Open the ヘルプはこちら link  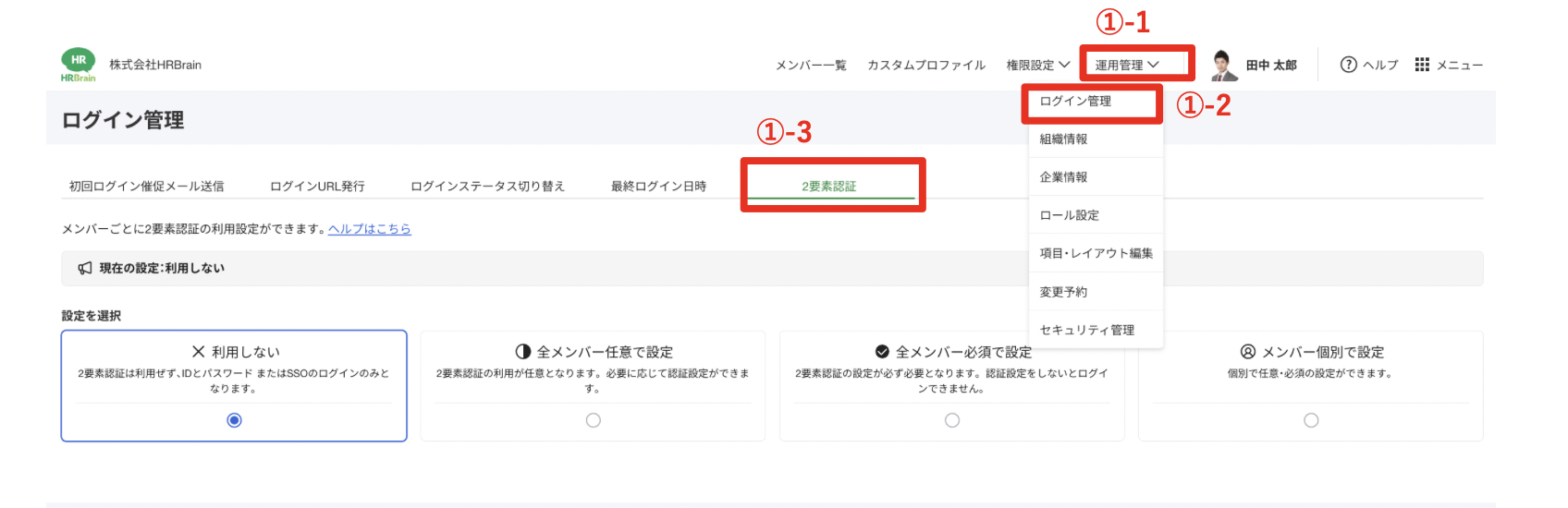click(370, 229)
